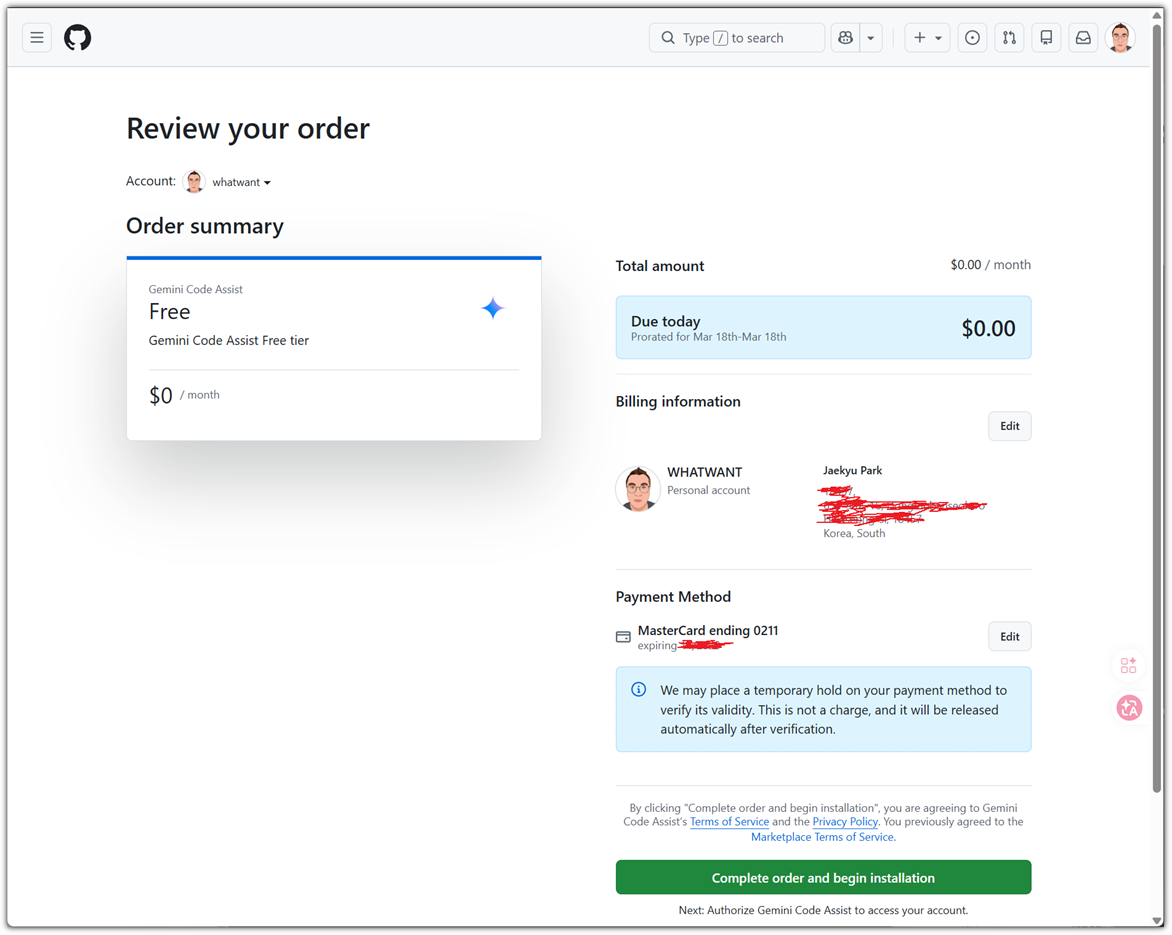This screenshot has width=1172, height=935.
Task: Edit the Payment Method
Action: point(1010,637)
